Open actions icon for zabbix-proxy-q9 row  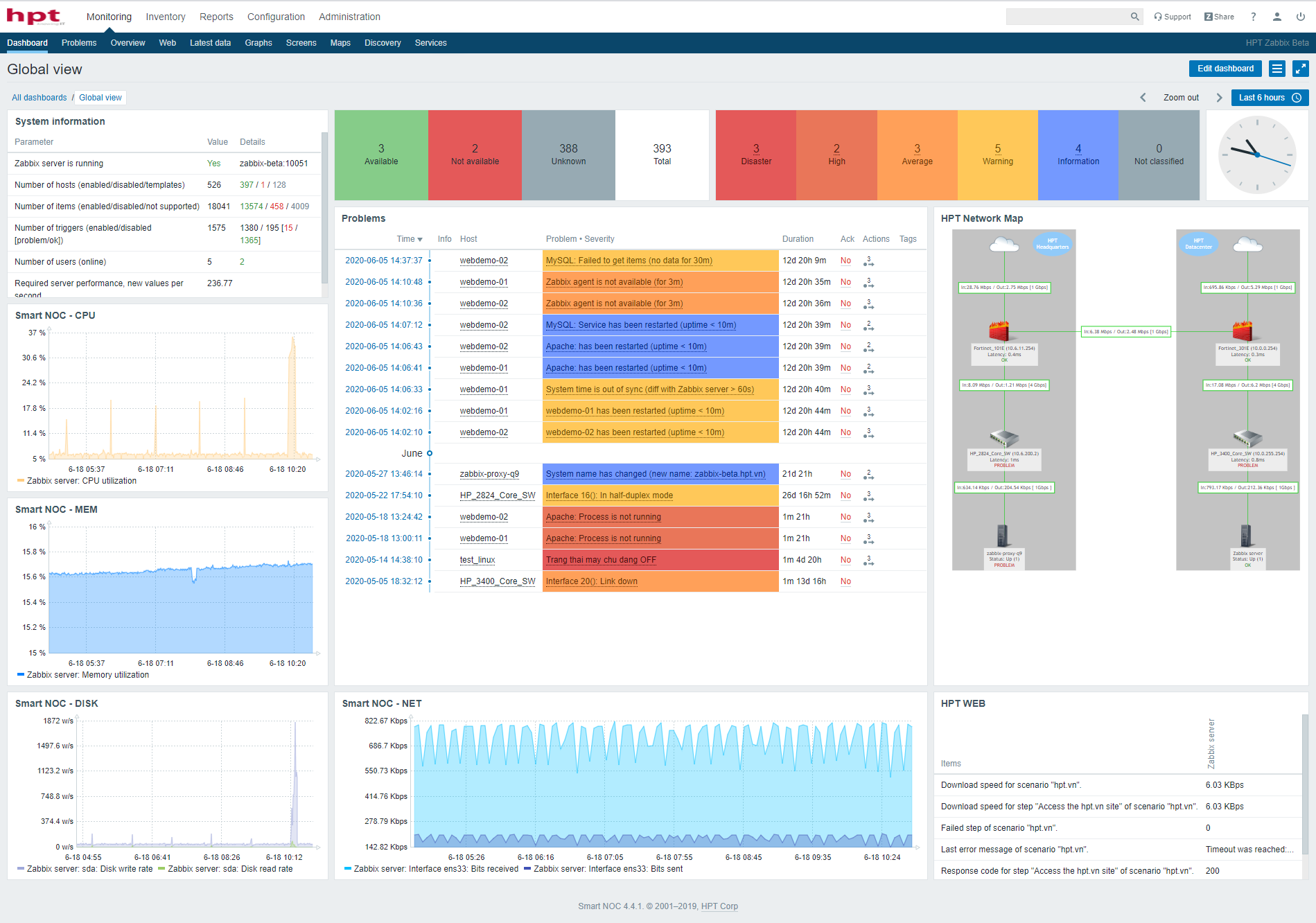868,475
